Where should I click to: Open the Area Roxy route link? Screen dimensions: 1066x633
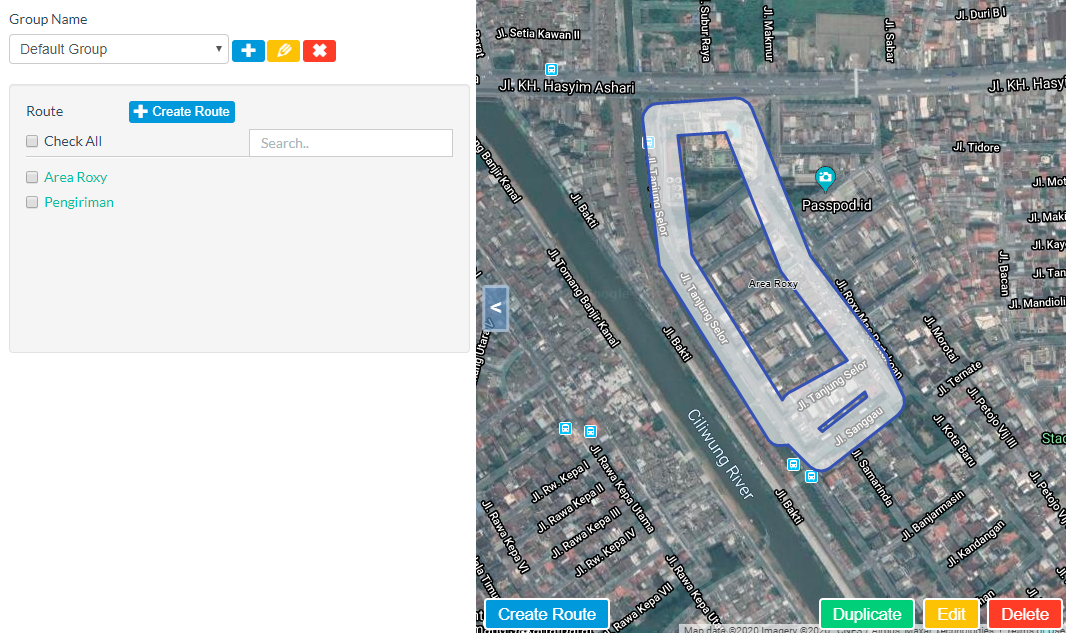pos(76,177)
